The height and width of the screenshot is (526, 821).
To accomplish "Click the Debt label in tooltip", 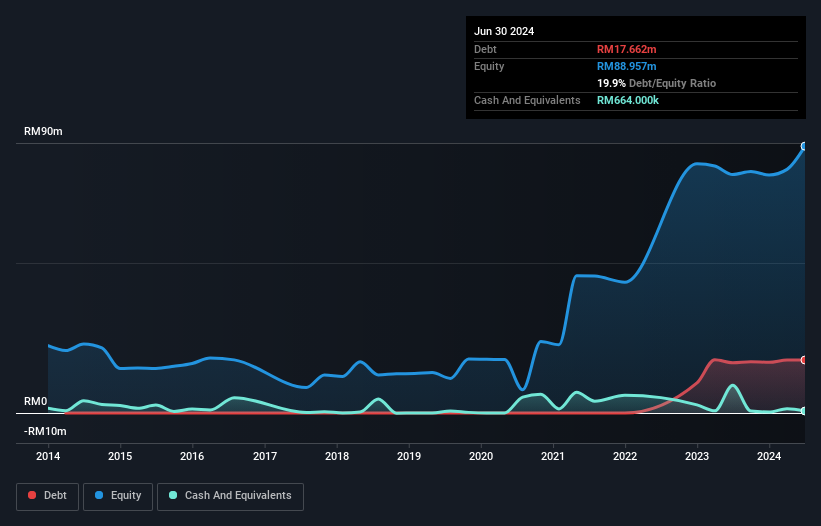I will pos(485,49).
